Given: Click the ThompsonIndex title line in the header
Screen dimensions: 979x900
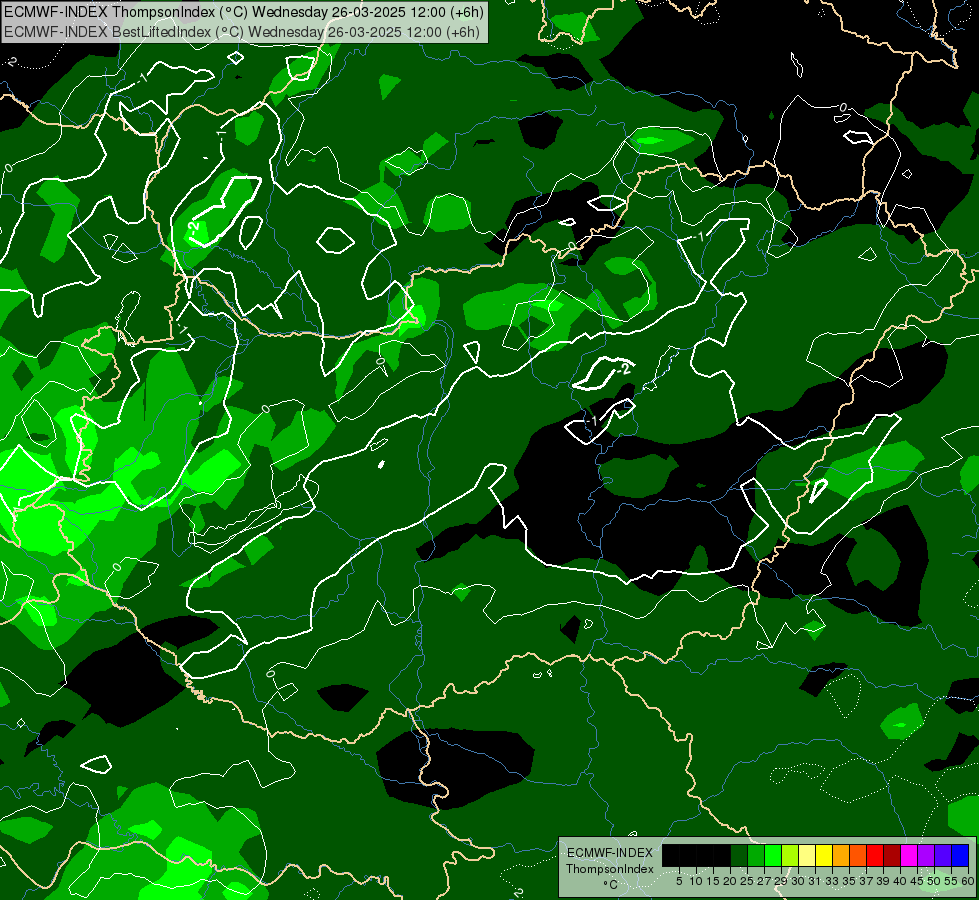Looking at the screenshot, I should 243,12.
